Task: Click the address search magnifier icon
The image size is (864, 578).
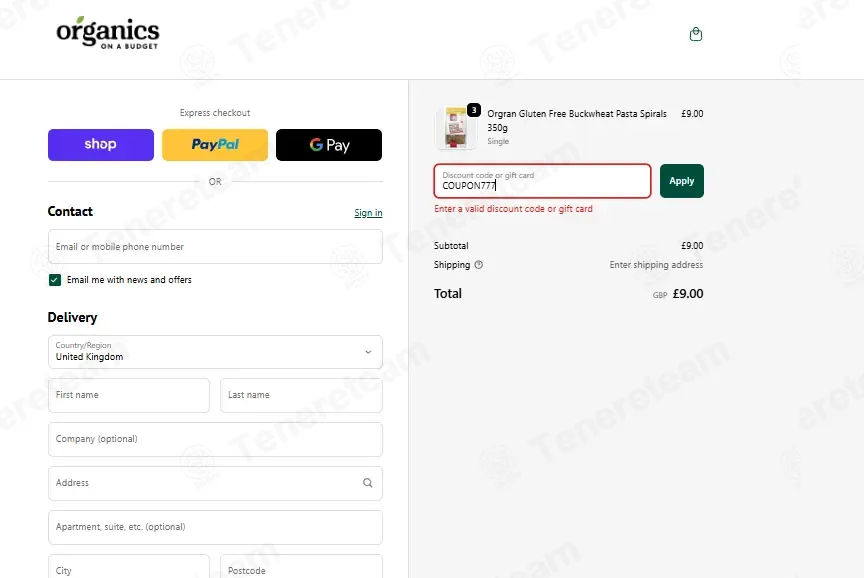Action: (368, 483)
